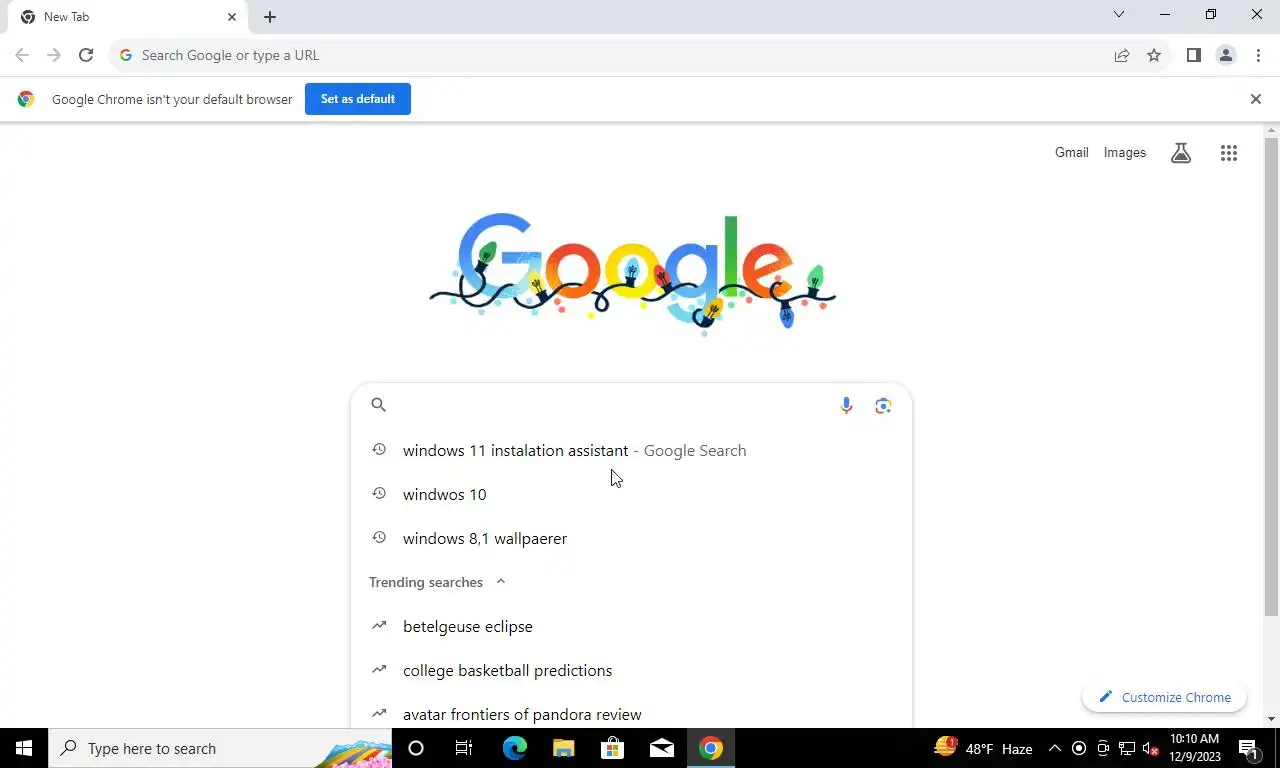Bookmark this tab with star icon
Viewport: 1280px width, 768px height.
click(1154, 55)
